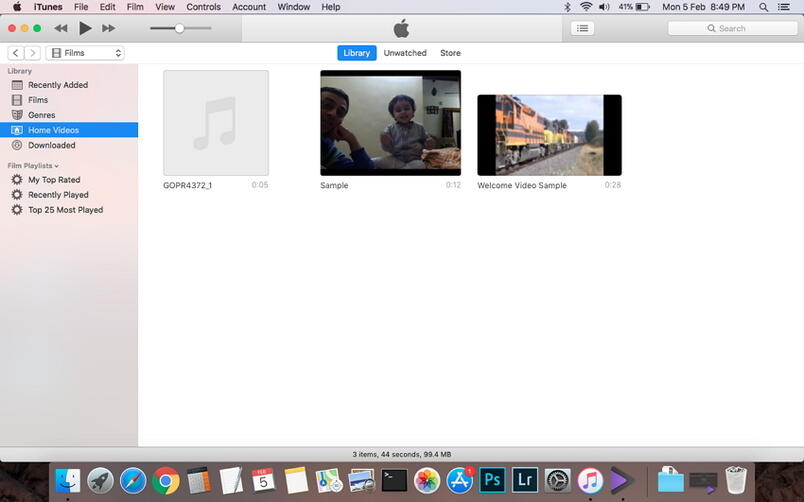The height and width of the screenshot is (502, 804).
Task: Open Terminal from the dock
Action: coord(394,481)
